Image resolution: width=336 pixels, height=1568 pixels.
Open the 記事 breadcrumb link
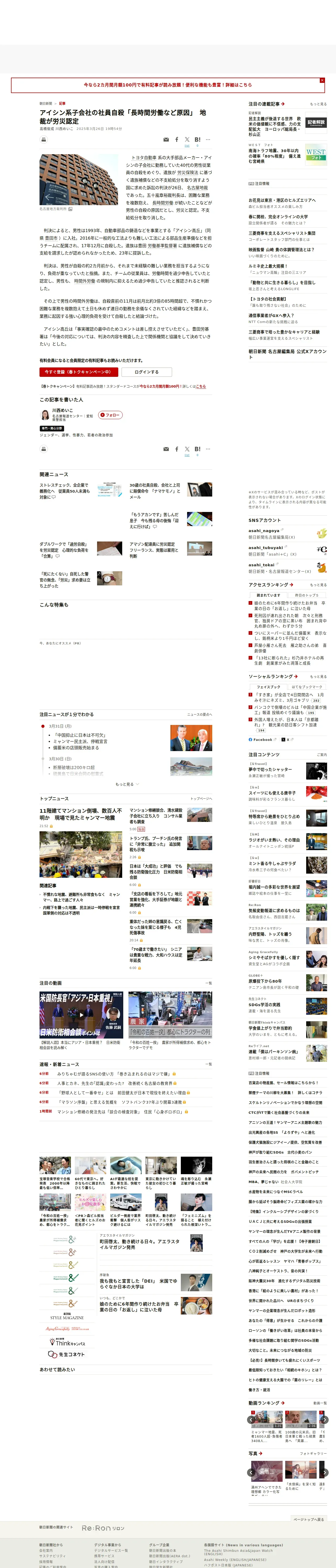(62, 103)
